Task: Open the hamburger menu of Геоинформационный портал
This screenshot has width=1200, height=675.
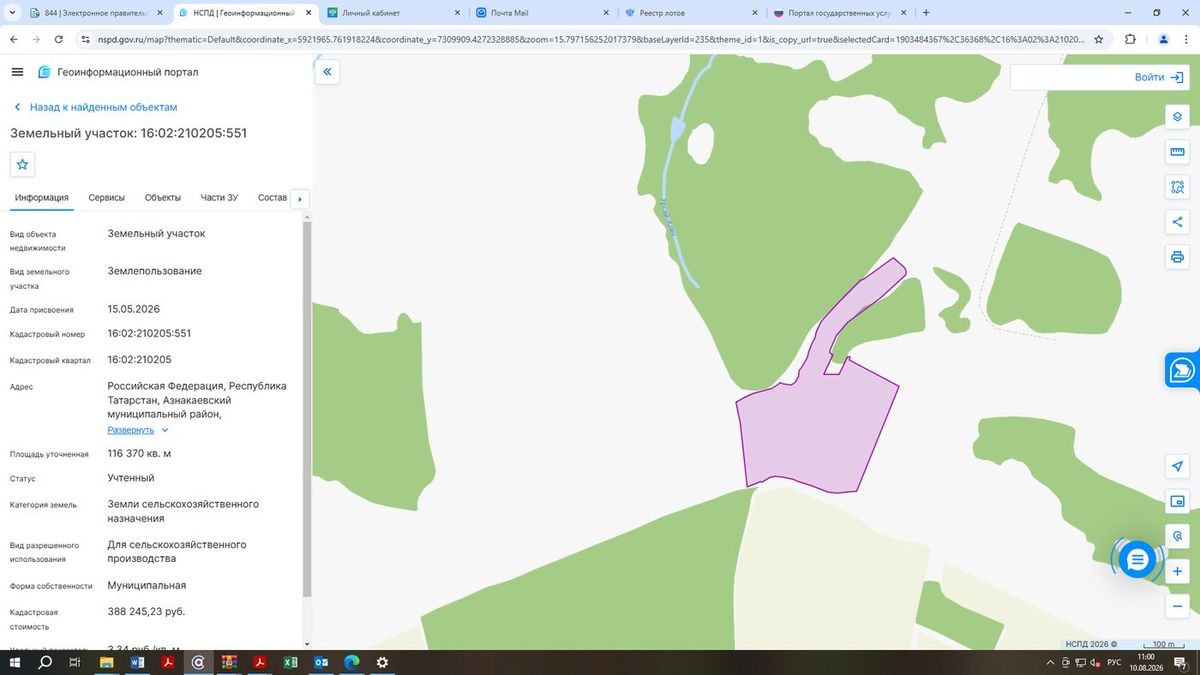Action: (x=17, y=72)
